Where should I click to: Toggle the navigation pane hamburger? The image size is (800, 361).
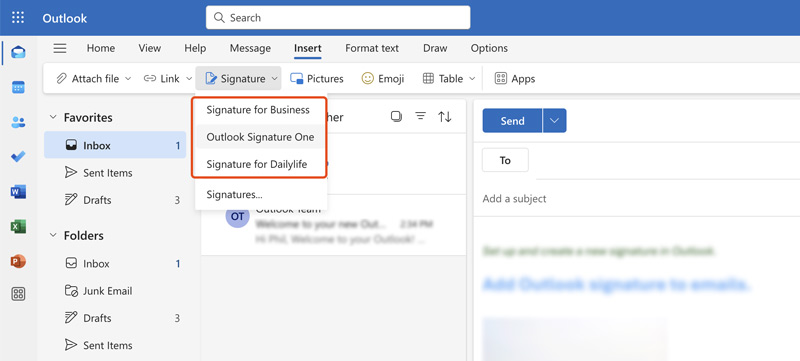60,48
